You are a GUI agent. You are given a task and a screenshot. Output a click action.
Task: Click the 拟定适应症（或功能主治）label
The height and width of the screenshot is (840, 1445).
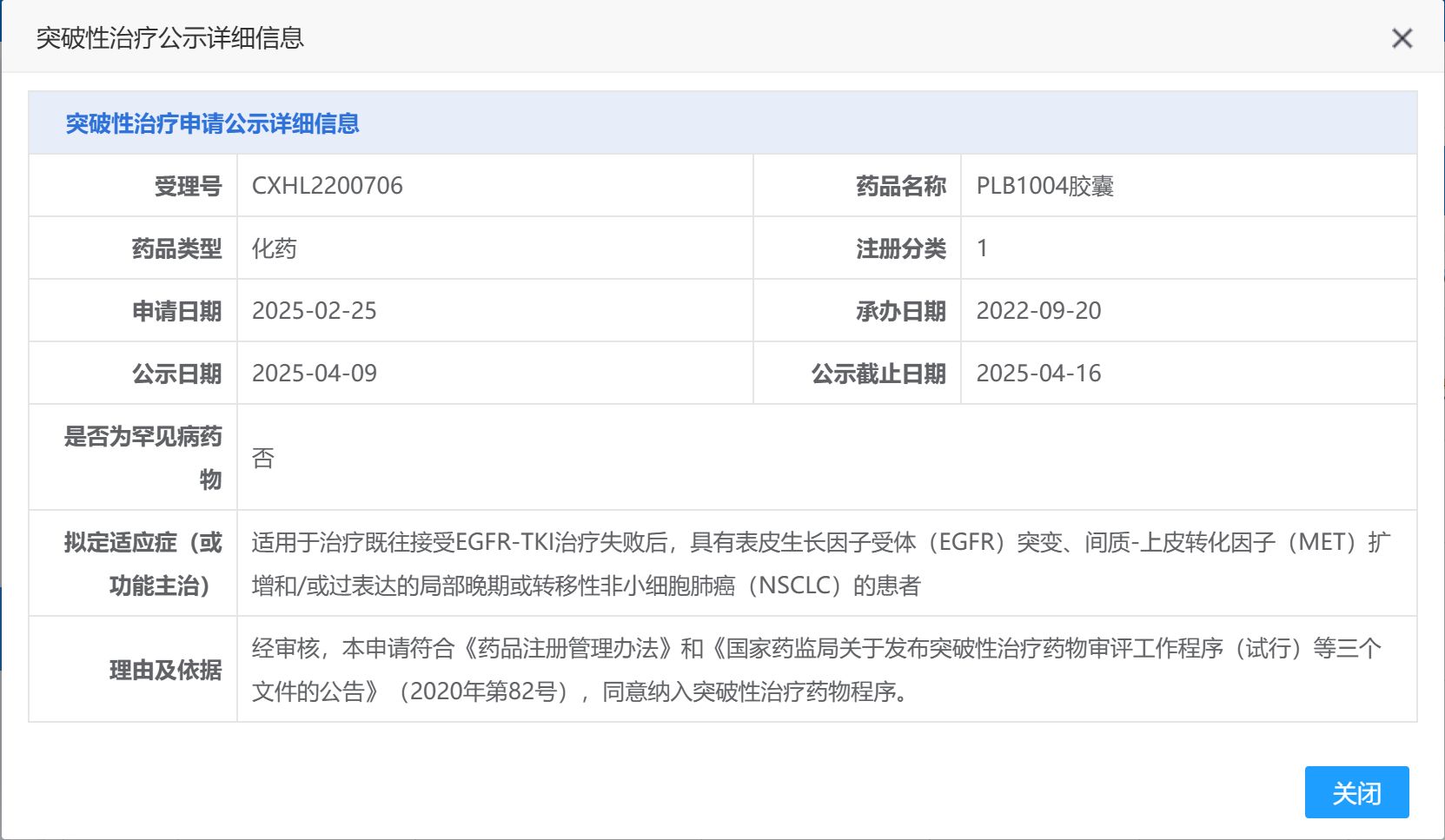[x=143, y=564]
